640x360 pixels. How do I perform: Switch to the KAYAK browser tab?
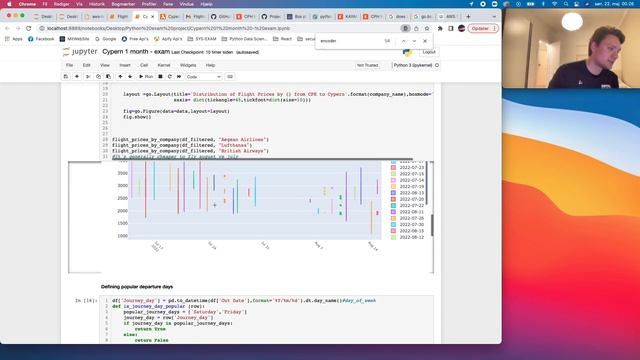[347, 17]
